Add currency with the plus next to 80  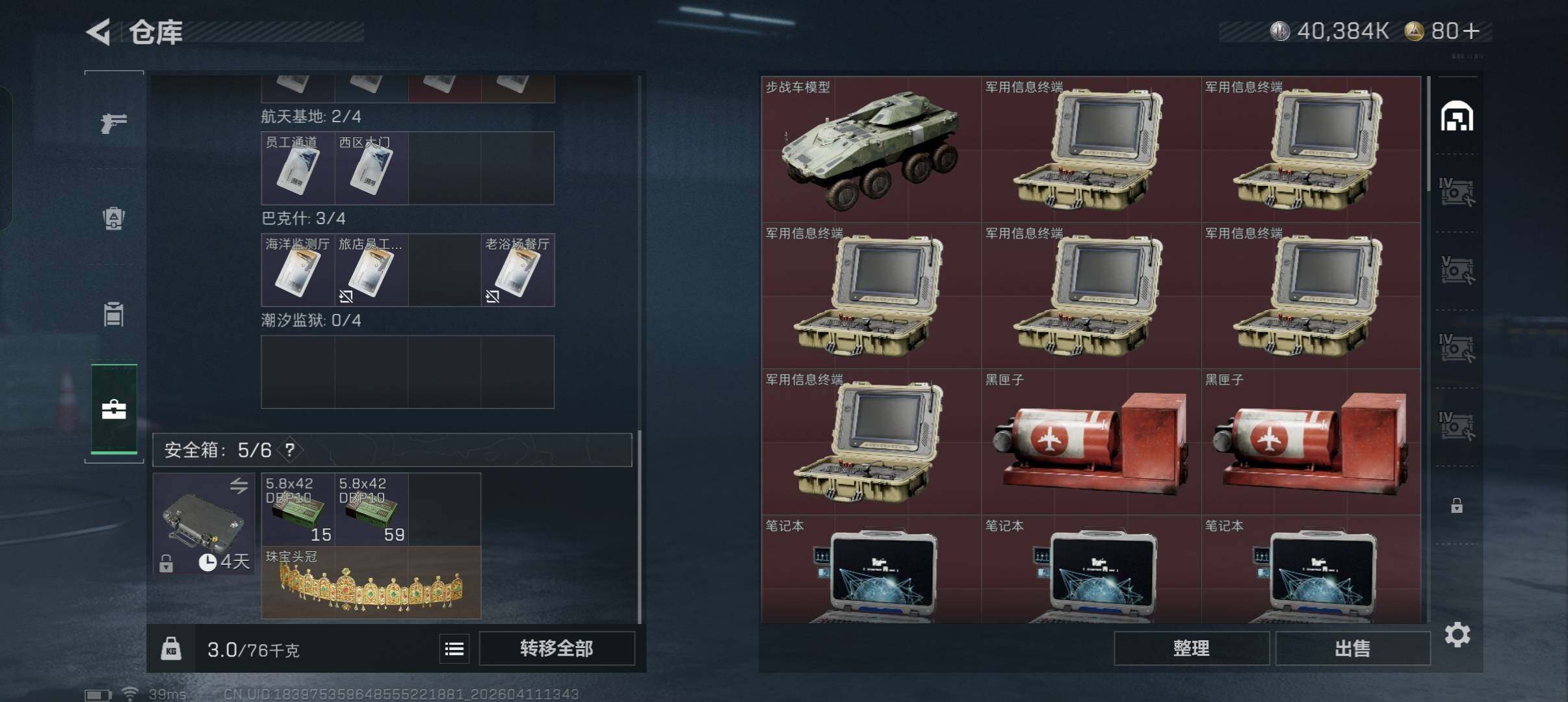click(x=1470, y=31)
